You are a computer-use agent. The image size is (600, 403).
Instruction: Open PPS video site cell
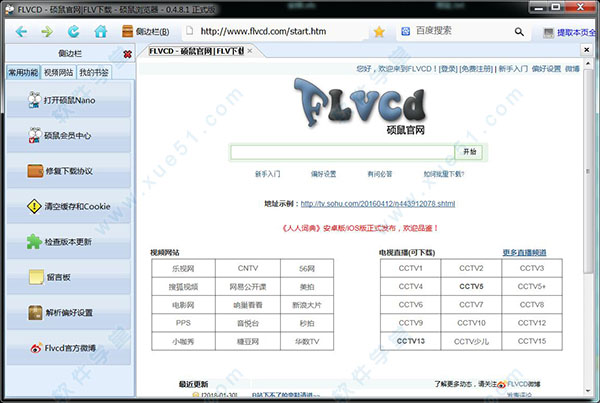(183, 323)
